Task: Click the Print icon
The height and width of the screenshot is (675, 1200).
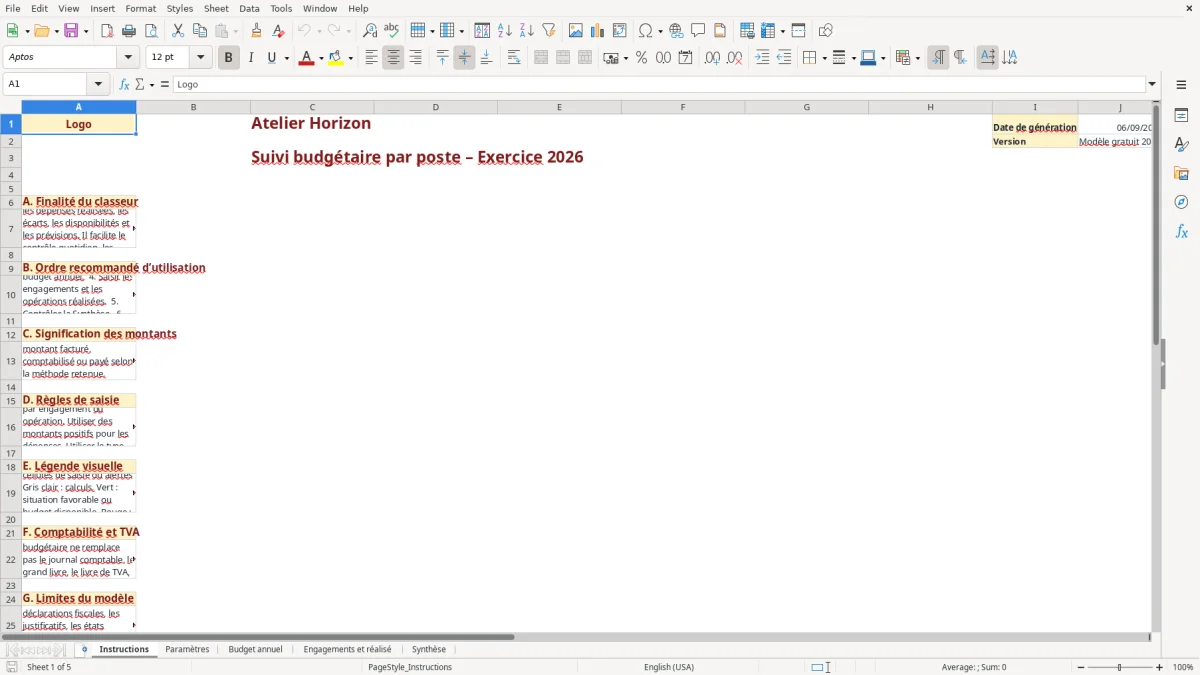Action: [129, 31]
